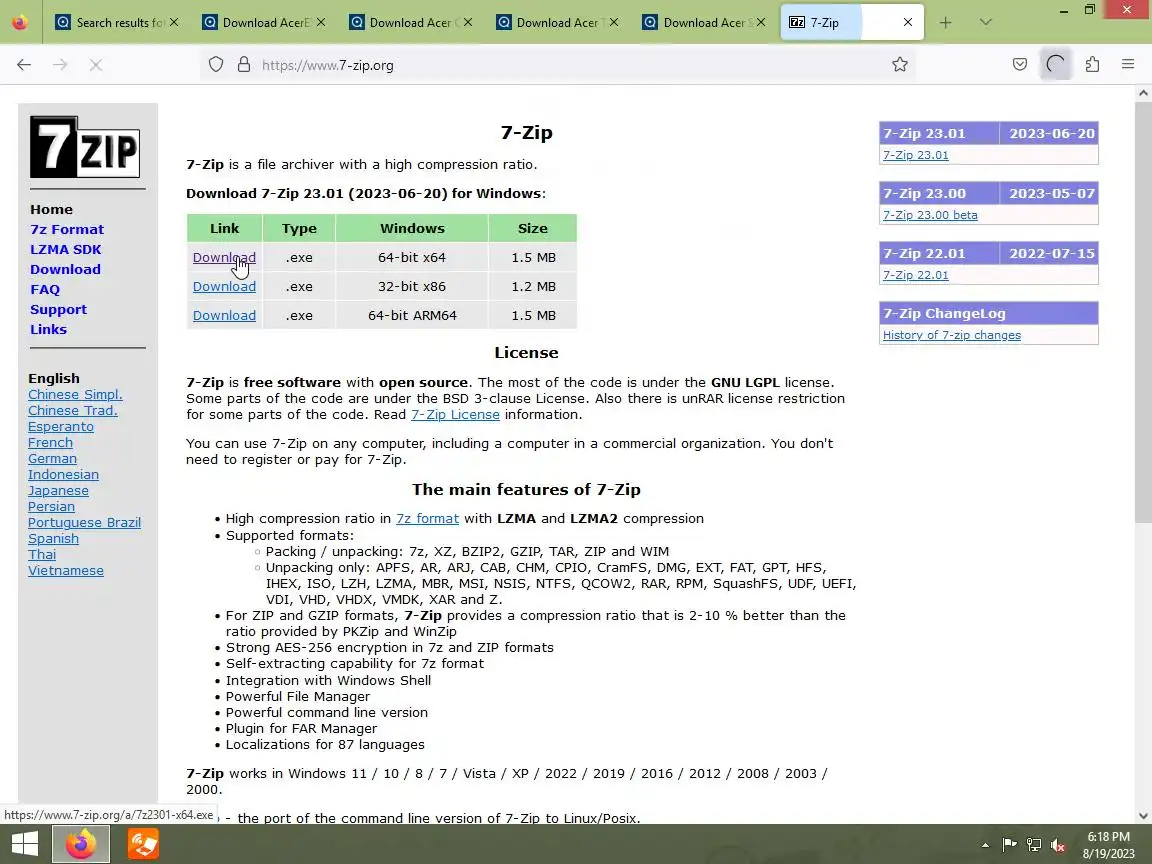This screenshot has height=864, width=1152.
Task: Open the 7-Zip 23.00 beta link
Action: point(930,215)
